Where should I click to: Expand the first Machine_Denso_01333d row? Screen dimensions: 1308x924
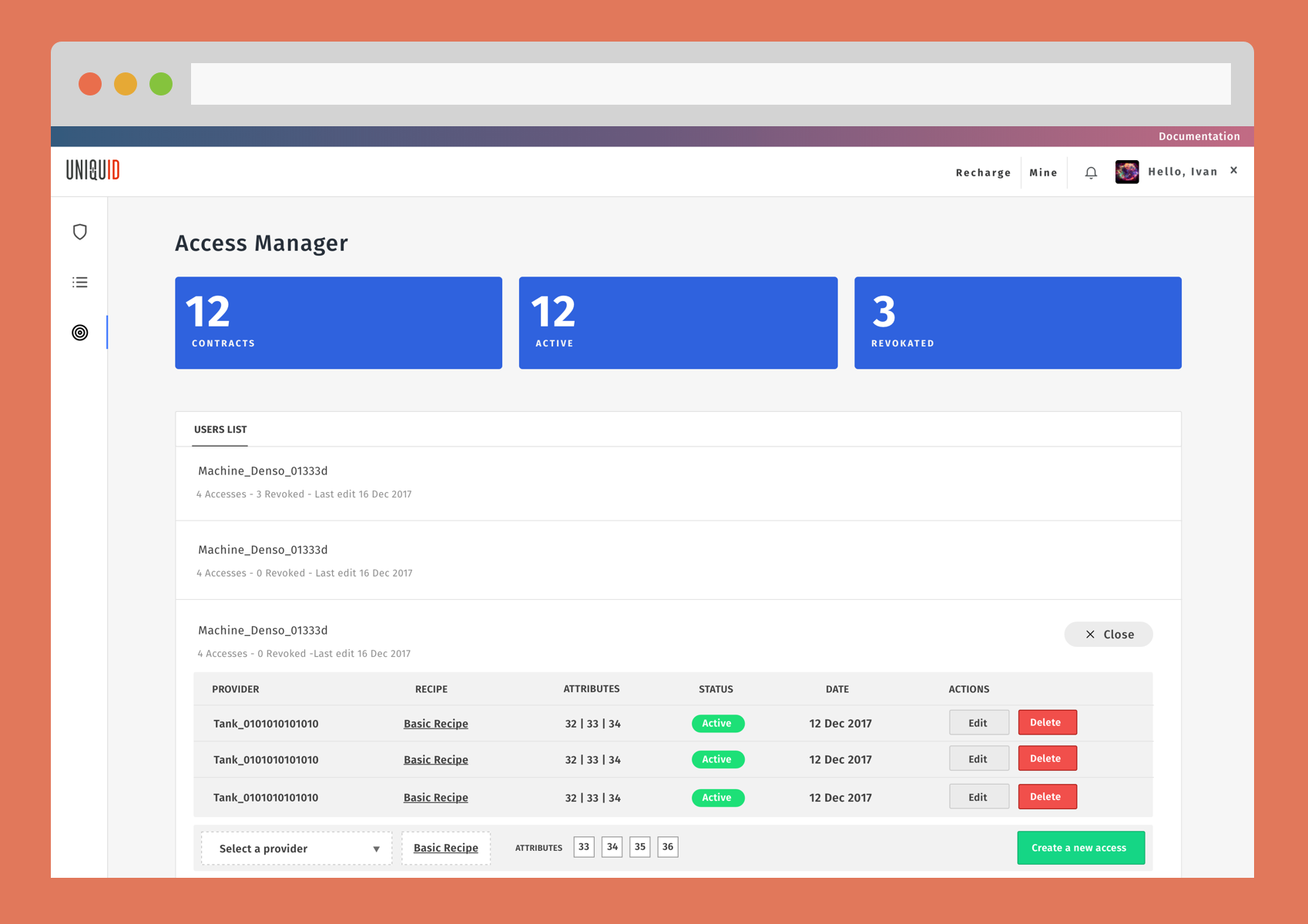pos(263,471)
